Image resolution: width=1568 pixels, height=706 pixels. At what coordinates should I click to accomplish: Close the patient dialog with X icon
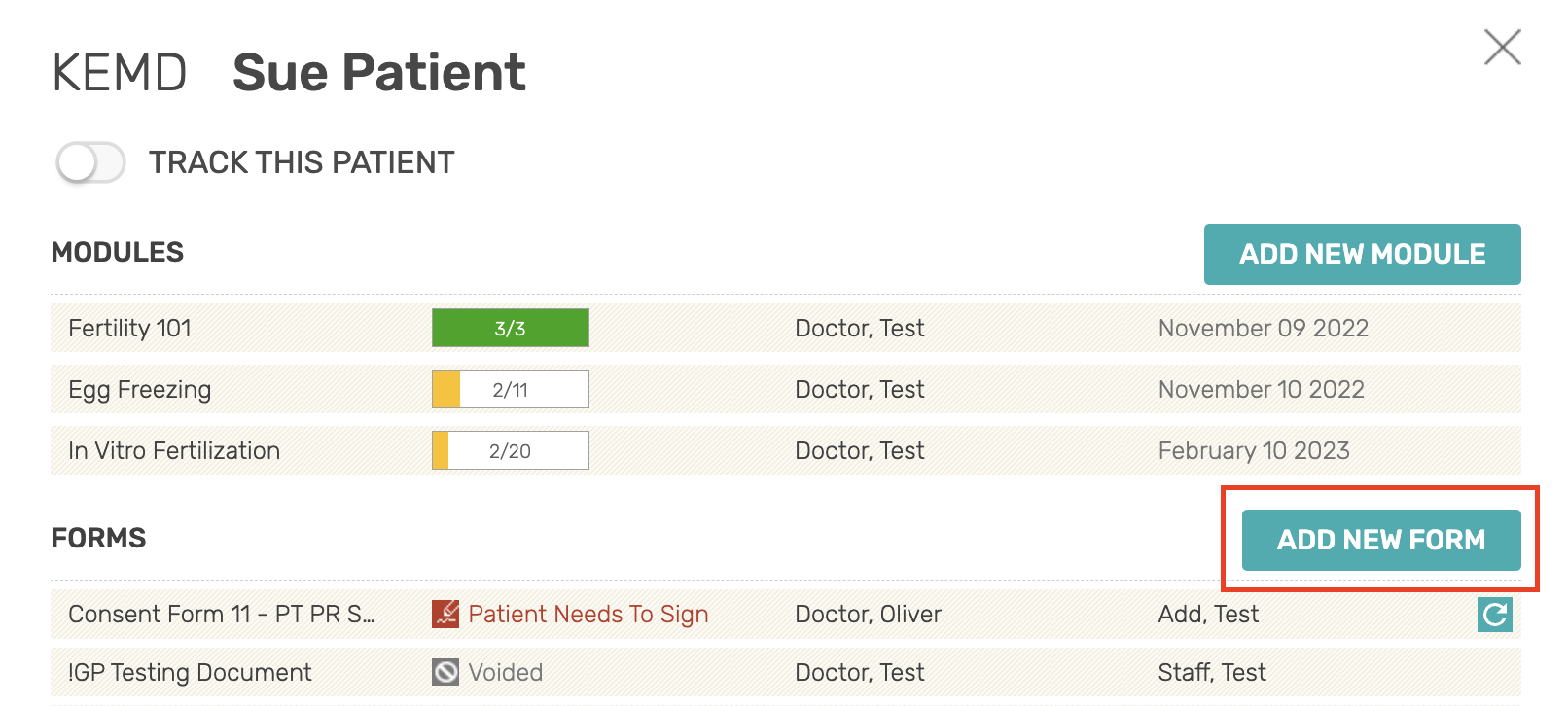(1503, 47)
